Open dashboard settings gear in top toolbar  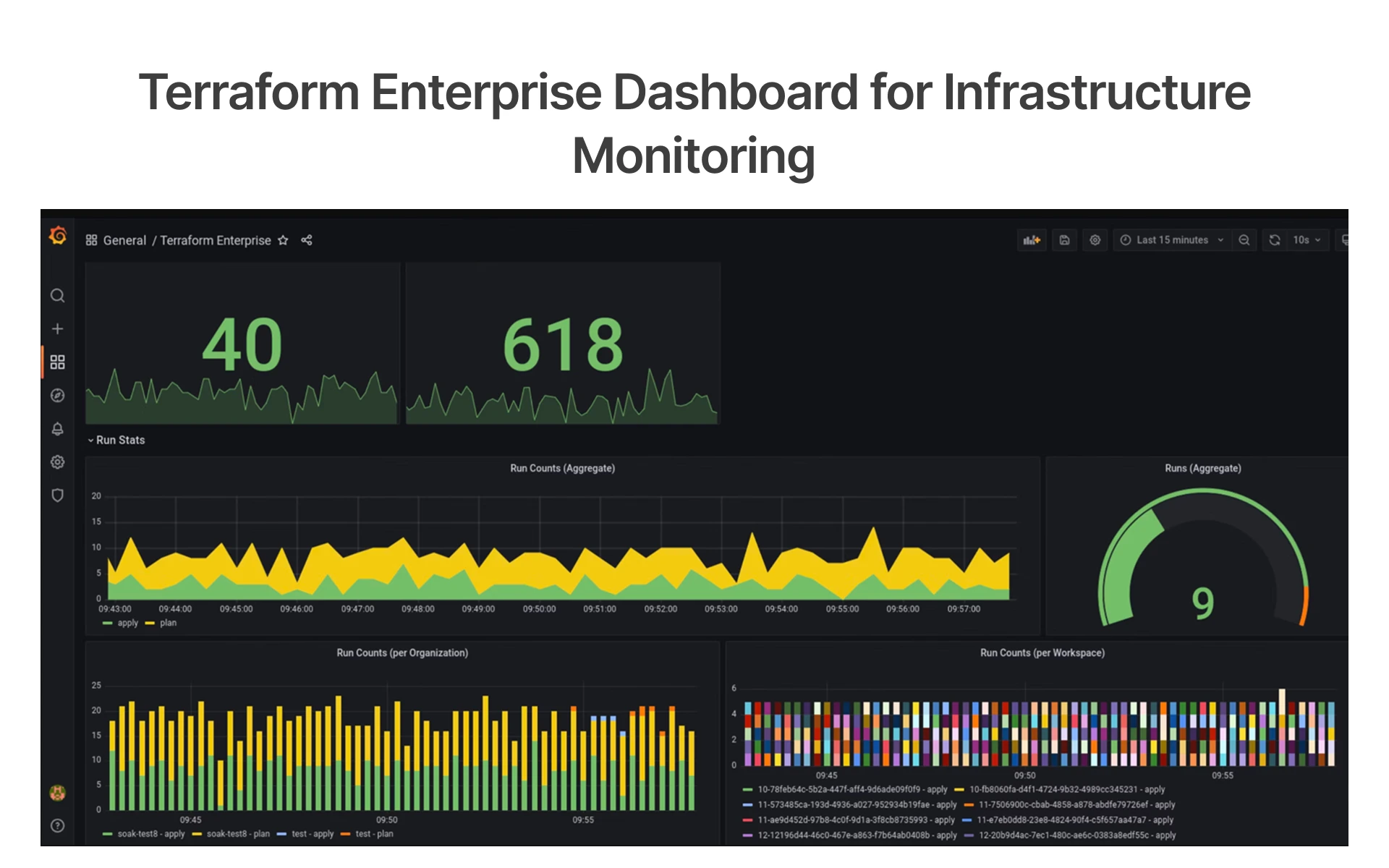coord(1095,240)
